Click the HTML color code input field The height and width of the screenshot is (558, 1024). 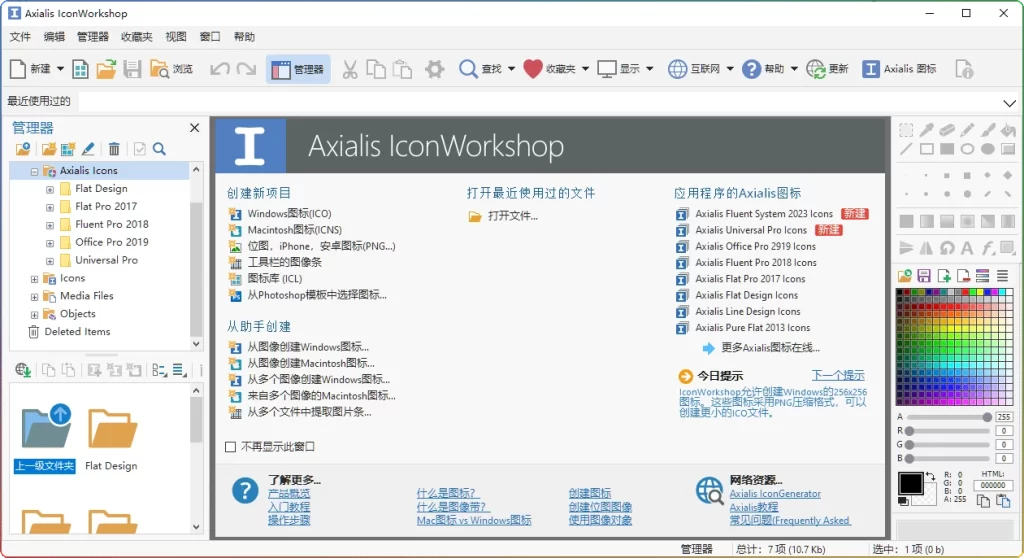click(993, 485)
